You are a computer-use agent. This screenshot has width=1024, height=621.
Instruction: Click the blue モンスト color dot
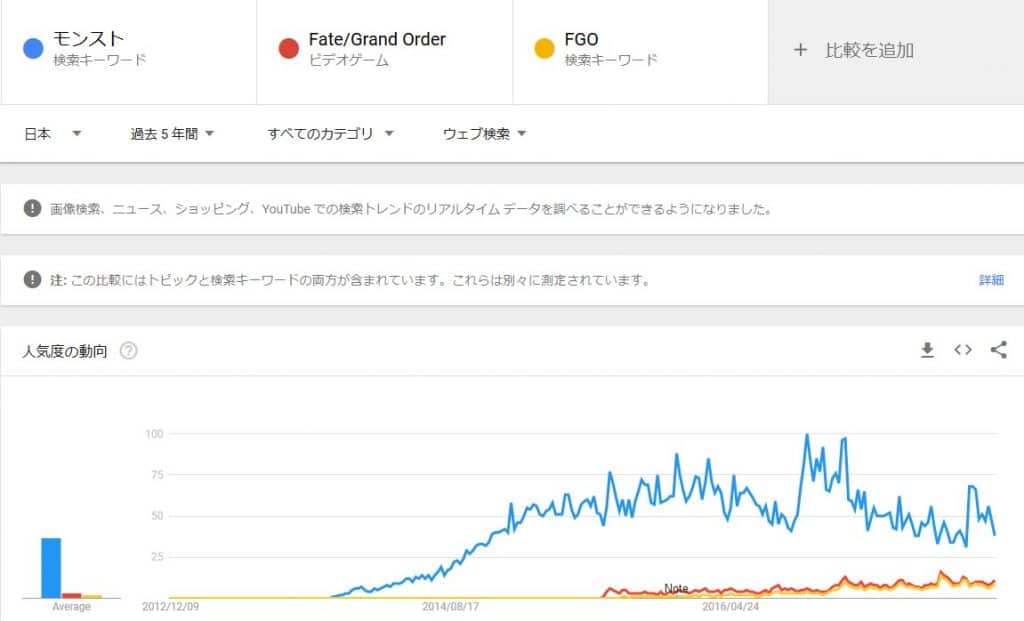tap(33, 48)
